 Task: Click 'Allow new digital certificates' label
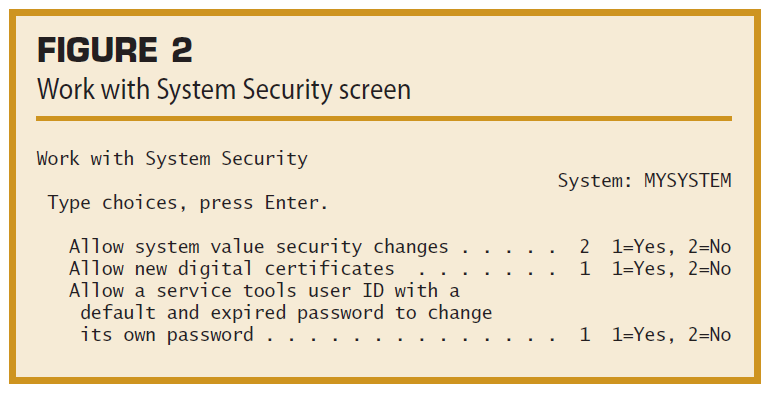(x=232, y=269)
